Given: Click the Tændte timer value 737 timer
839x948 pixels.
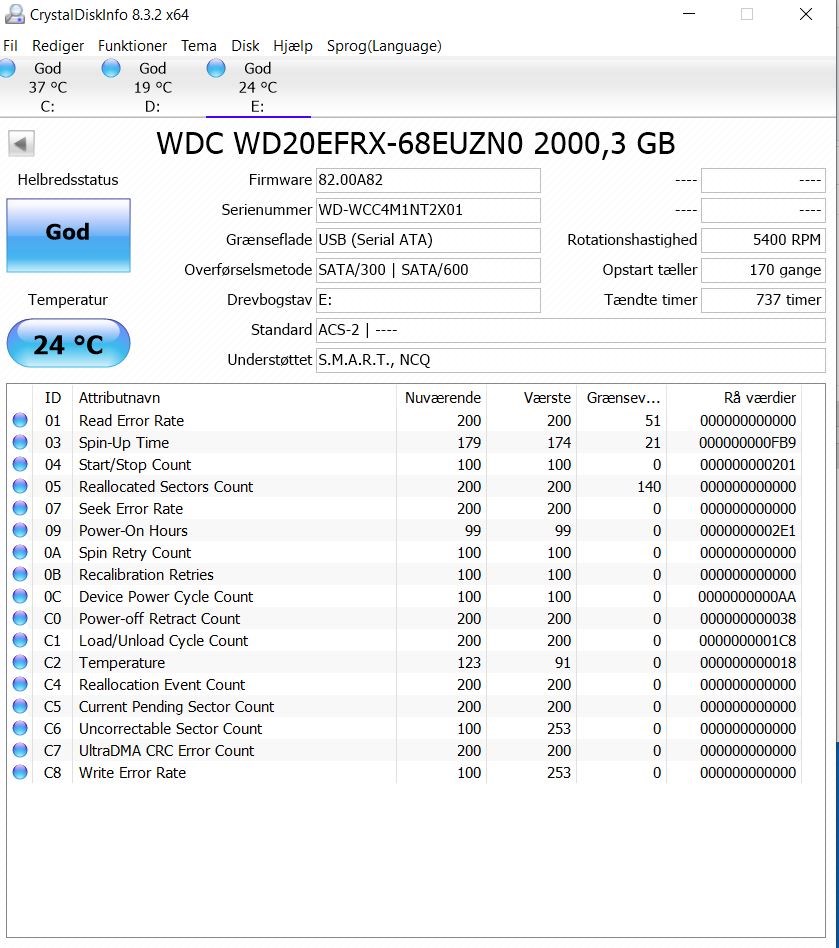Looking at the screenshot, I should tap(763, 300).
